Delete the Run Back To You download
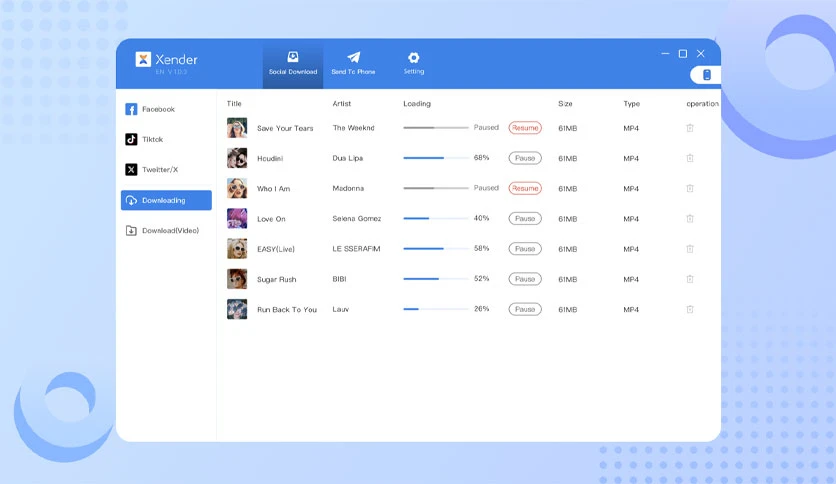The width and height of the screenshot is (836, 484). point(689,309)
